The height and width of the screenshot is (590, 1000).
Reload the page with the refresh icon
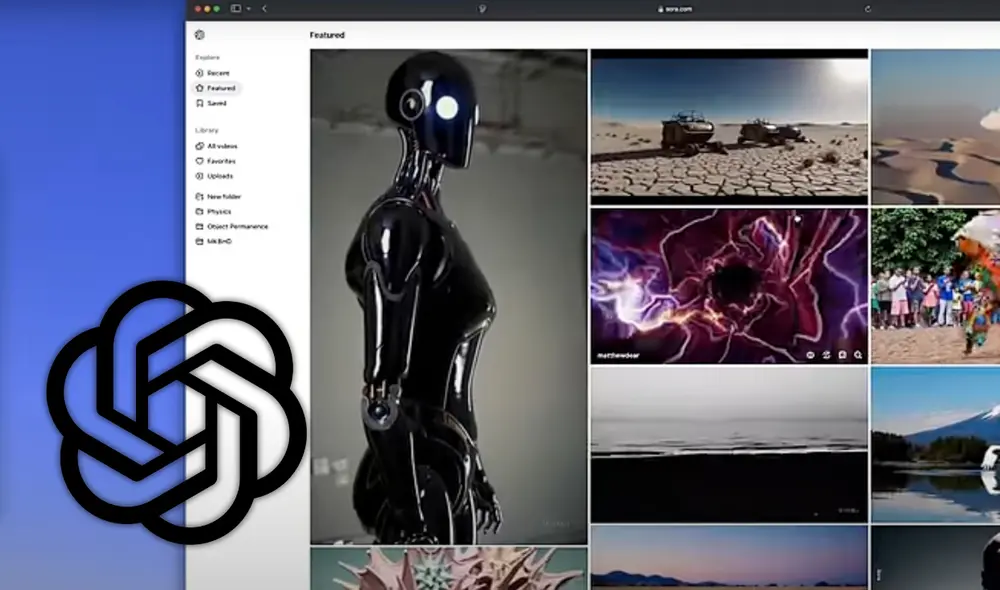[x=867, y=8]
